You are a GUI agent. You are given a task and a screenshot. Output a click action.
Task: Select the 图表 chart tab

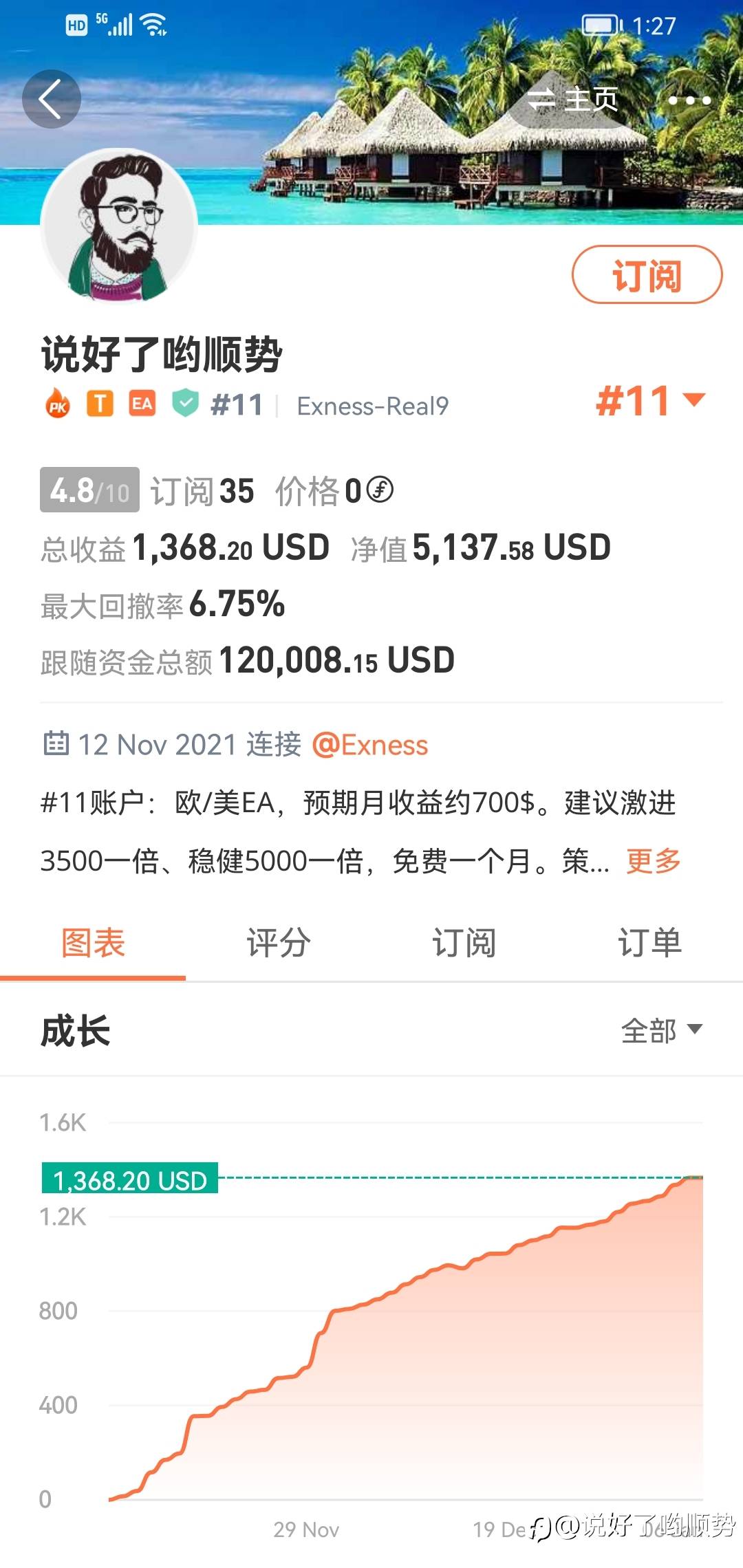click(93, 943)
